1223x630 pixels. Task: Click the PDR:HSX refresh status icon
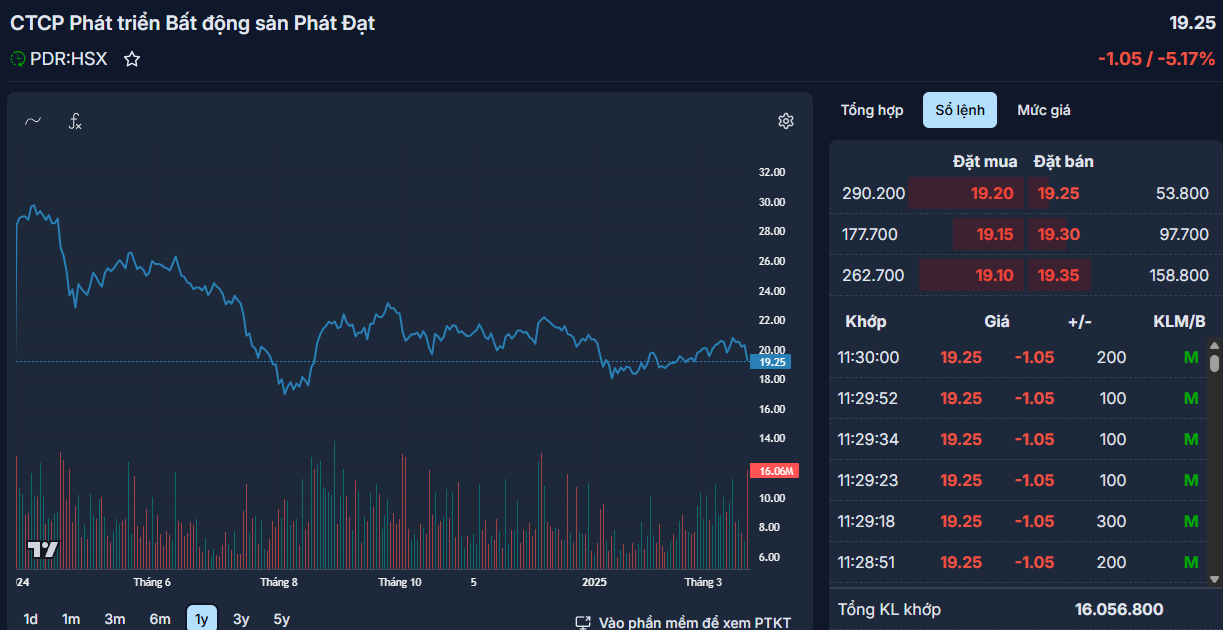pyautogui.click(x=18, y=59)
